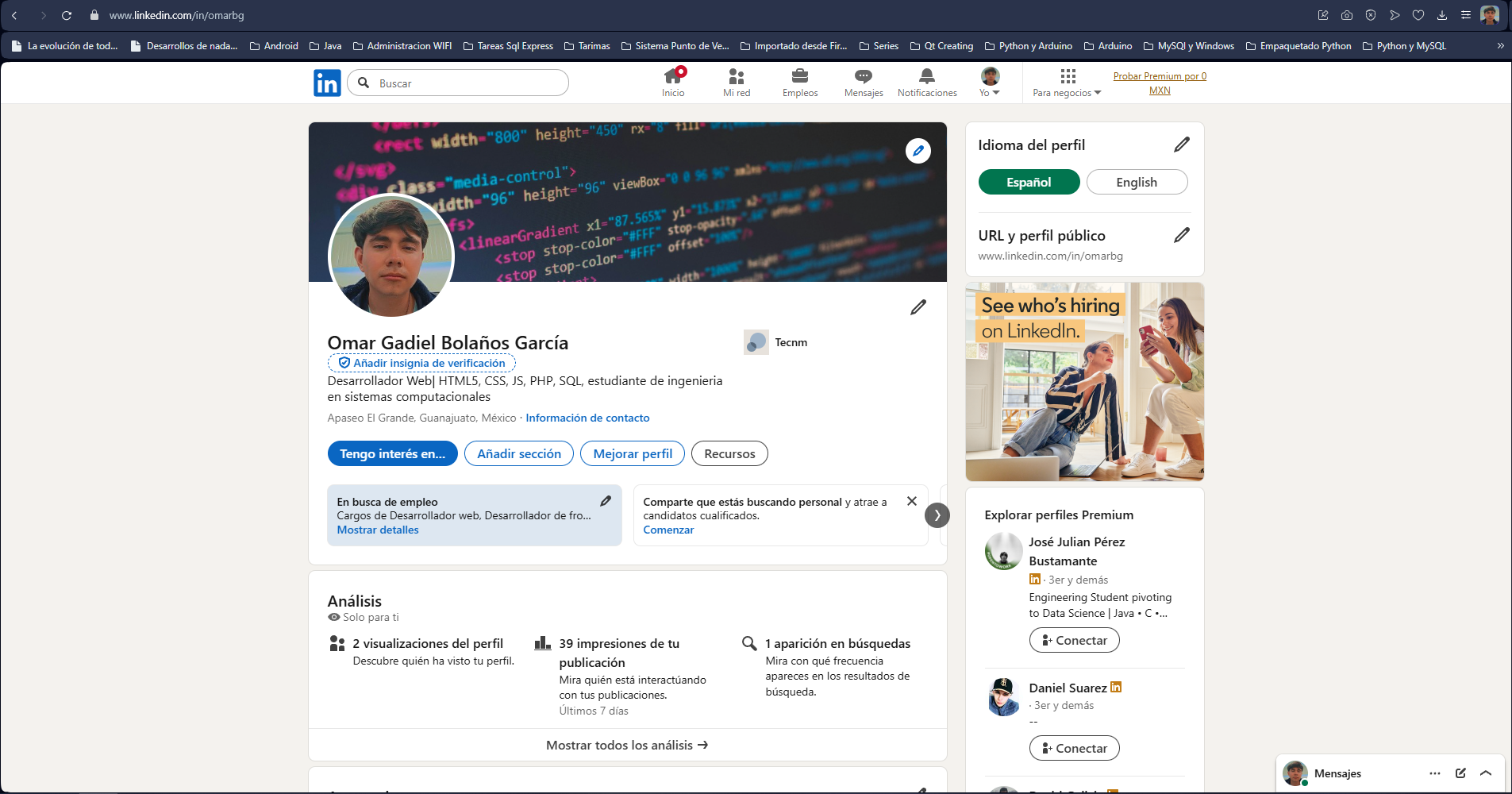Image resolution: width=1512 pixels, height=794 pixels.
Task: Open José Julian Pérez Bustamante avatar
Action: pos(1004,552)
